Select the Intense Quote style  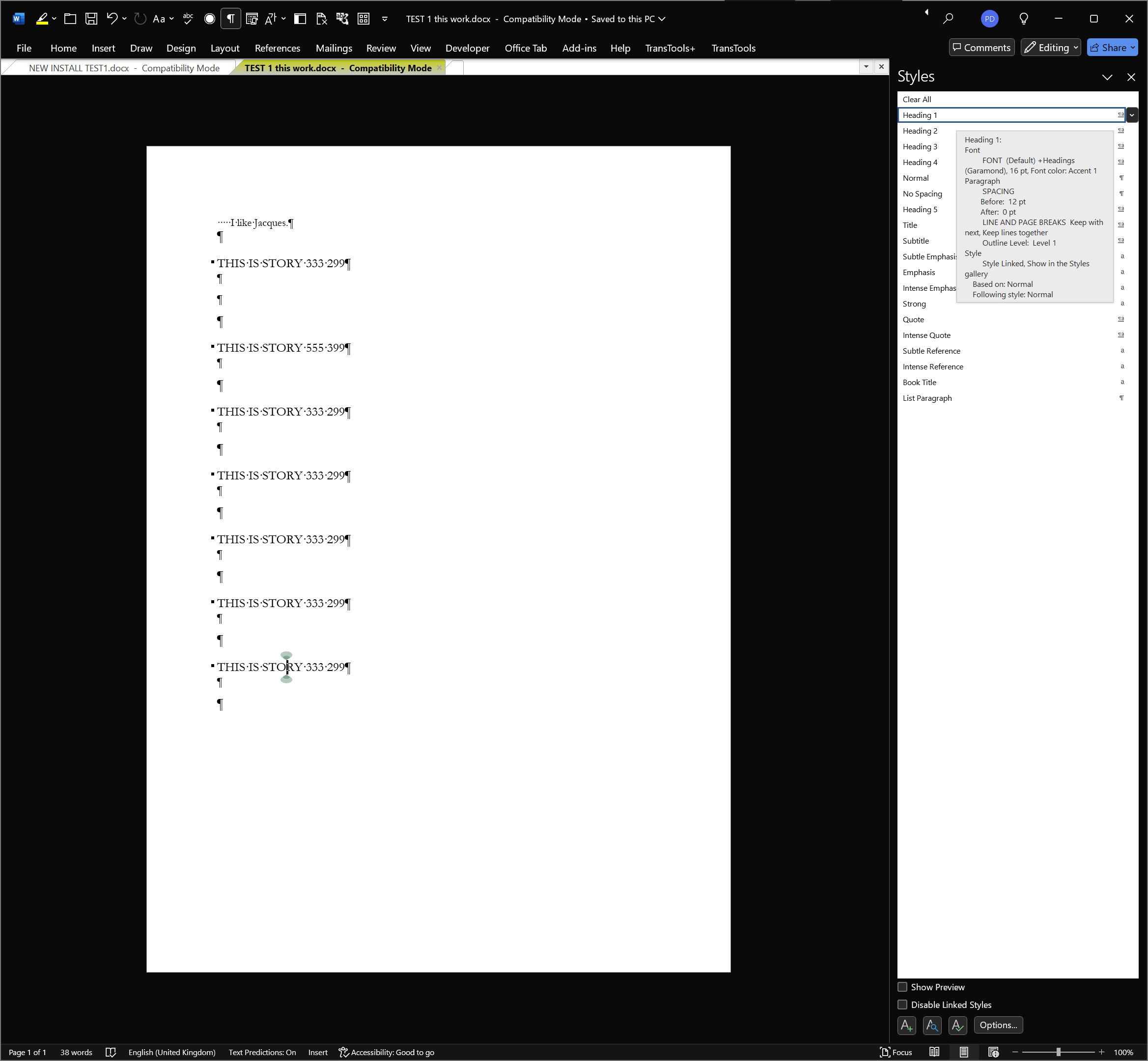(x=926, y=335)
